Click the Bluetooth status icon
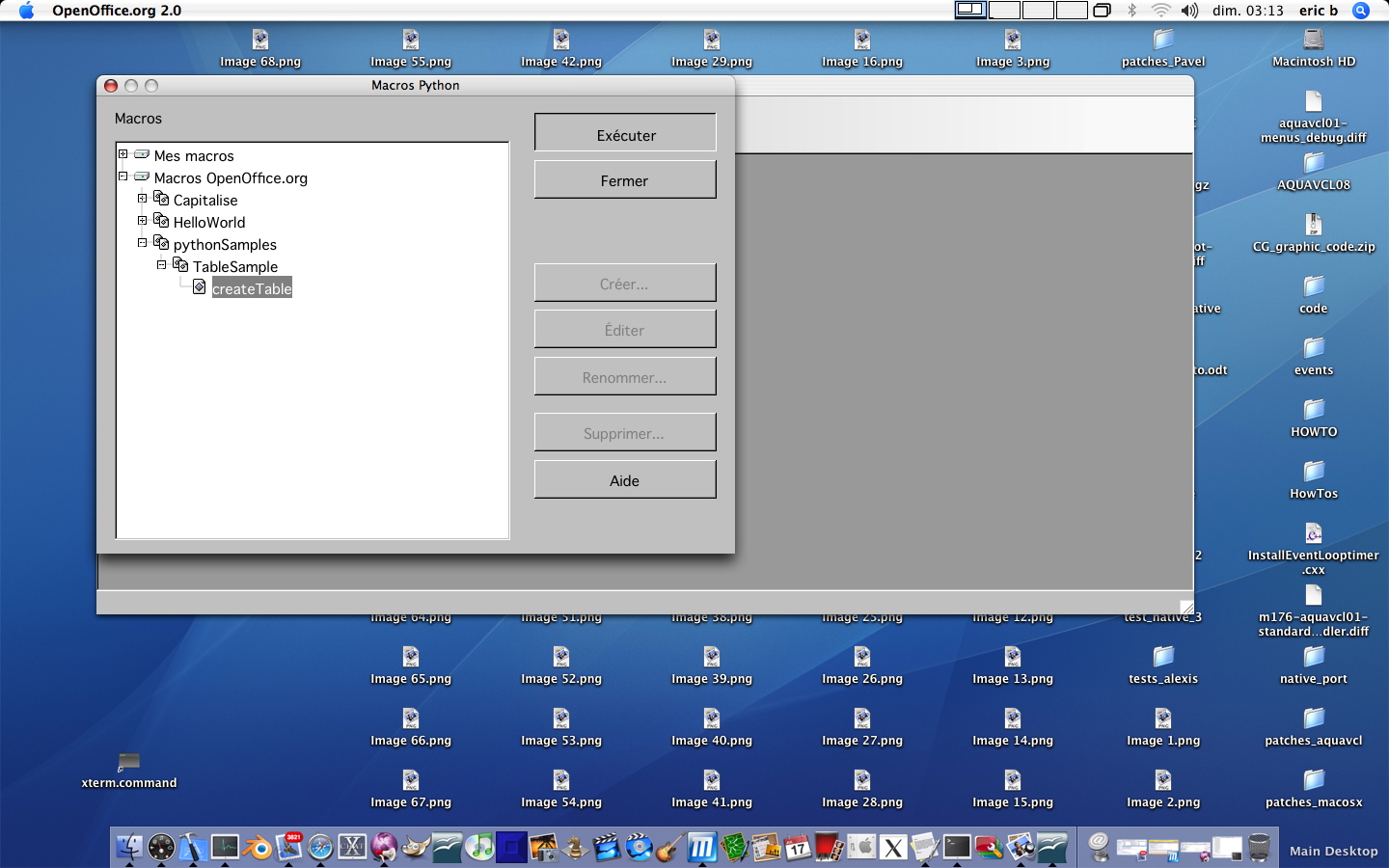 point(1132,11)
